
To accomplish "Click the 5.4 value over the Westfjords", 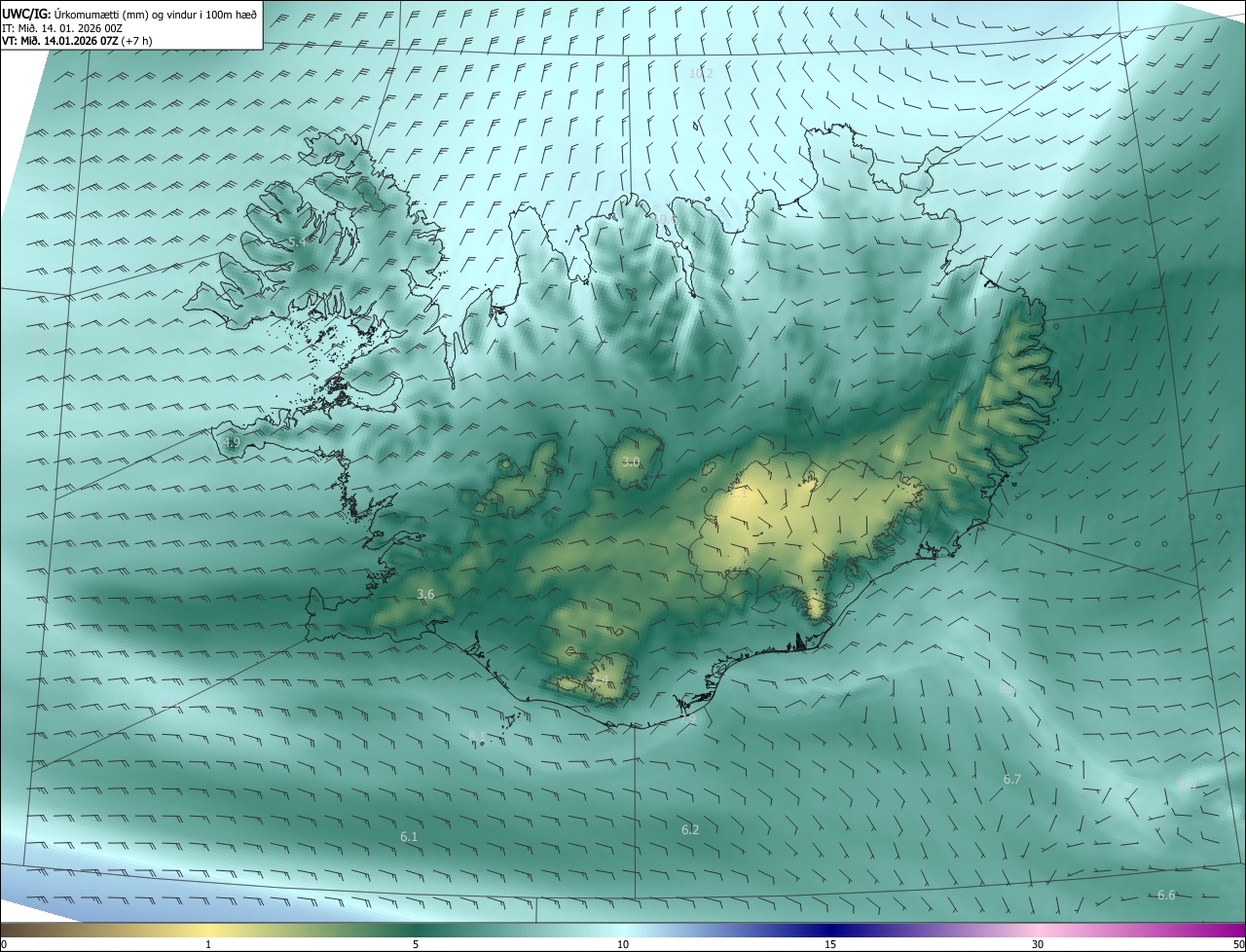I will click(x=298, y=241).
